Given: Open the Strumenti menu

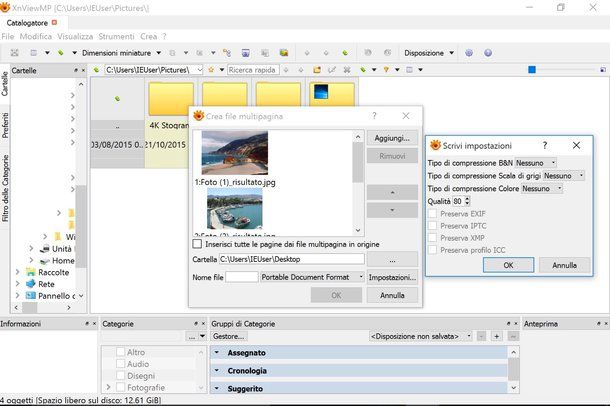Looking at the screenshot, I should click(x=116, y=37).
